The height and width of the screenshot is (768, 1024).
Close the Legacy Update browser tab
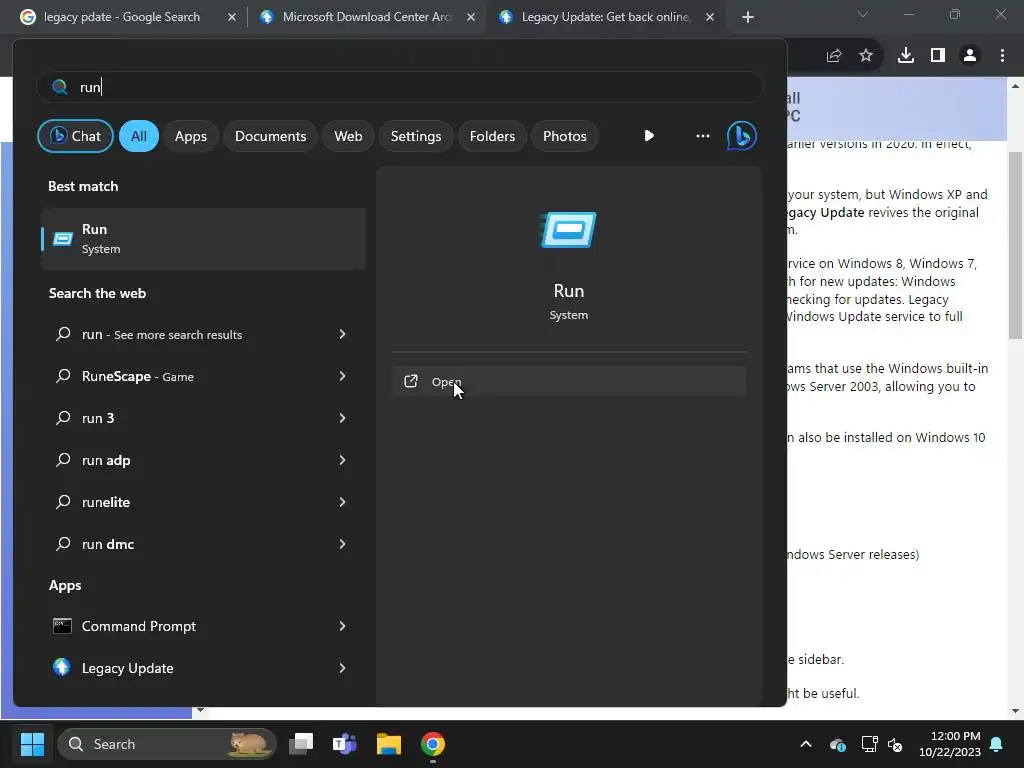[x=710, y=17]
